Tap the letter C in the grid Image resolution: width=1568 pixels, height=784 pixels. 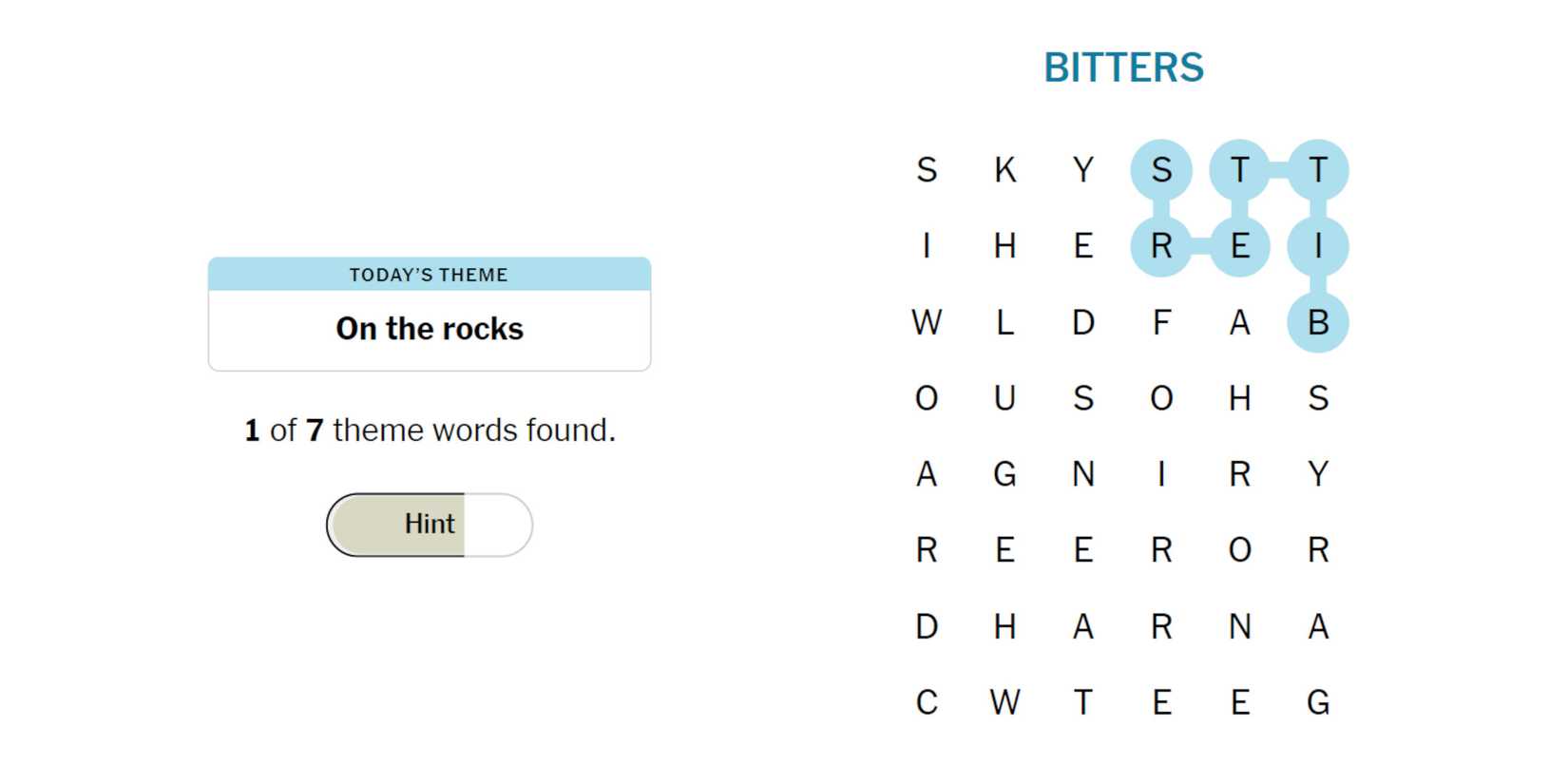pyautogui.click(x=927, y=702)
